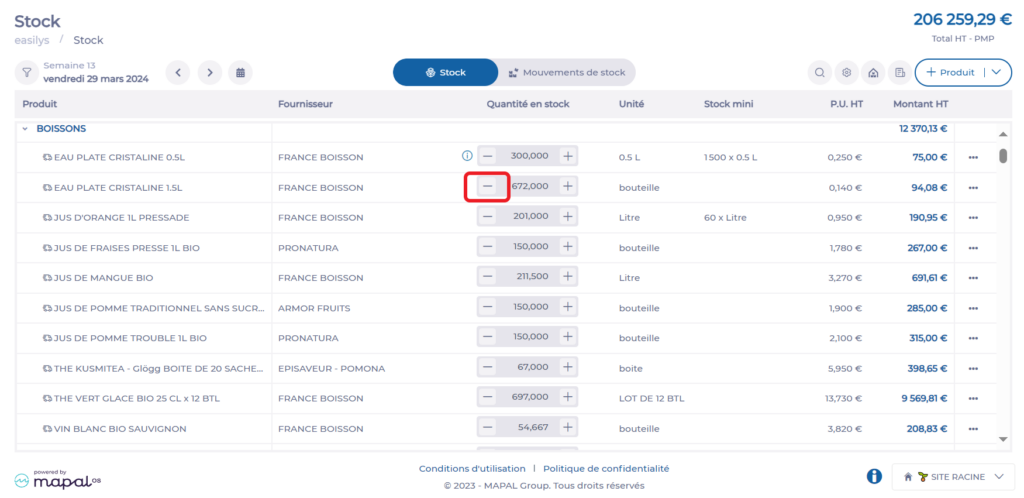Sort by Fournisseur column header
Viewport: 1024px width, 498px height.
(x=305, y=104)
